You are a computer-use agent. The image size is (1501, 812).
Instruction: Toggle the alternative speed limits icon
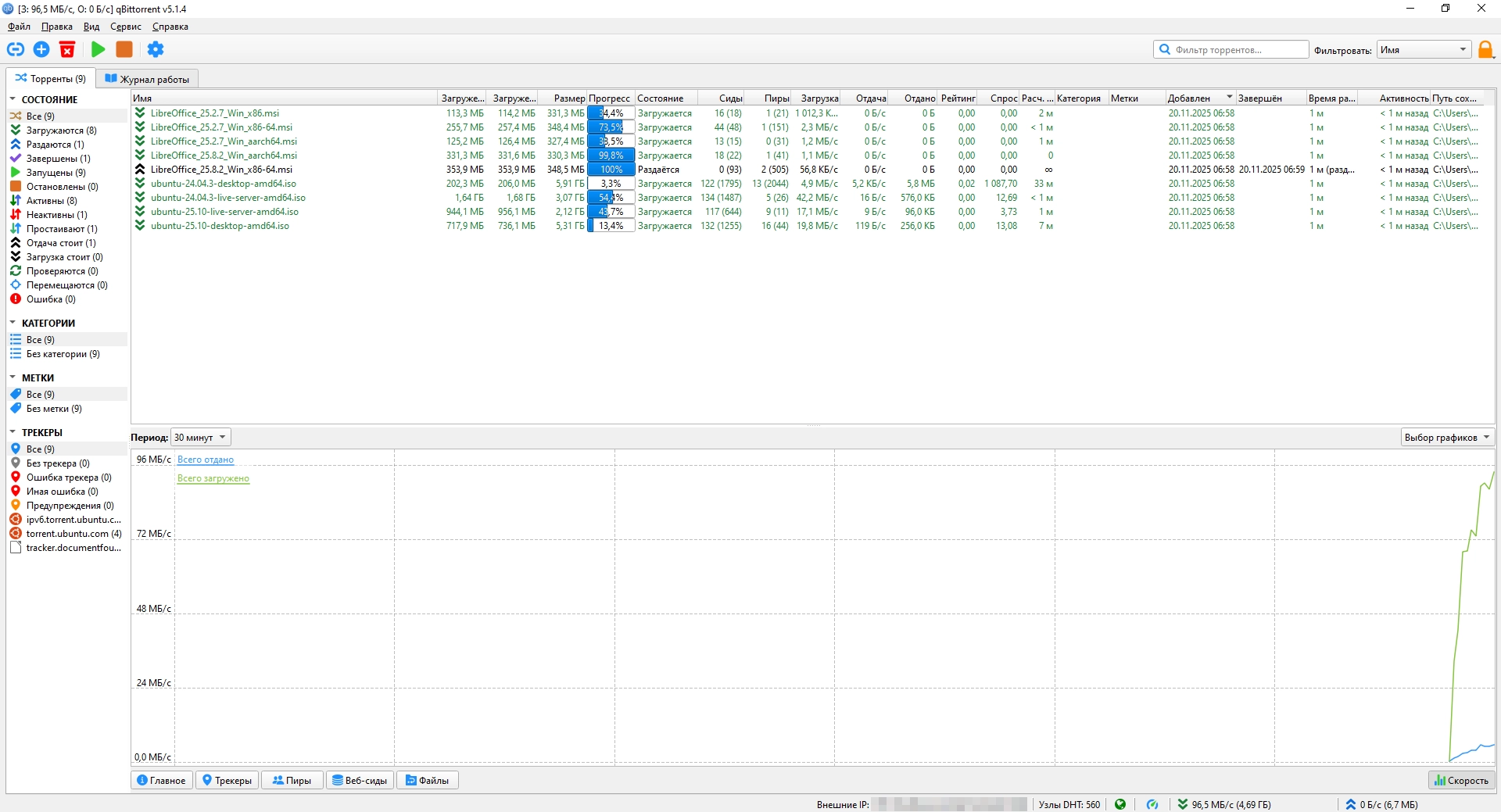click(x=1152, y=804)
